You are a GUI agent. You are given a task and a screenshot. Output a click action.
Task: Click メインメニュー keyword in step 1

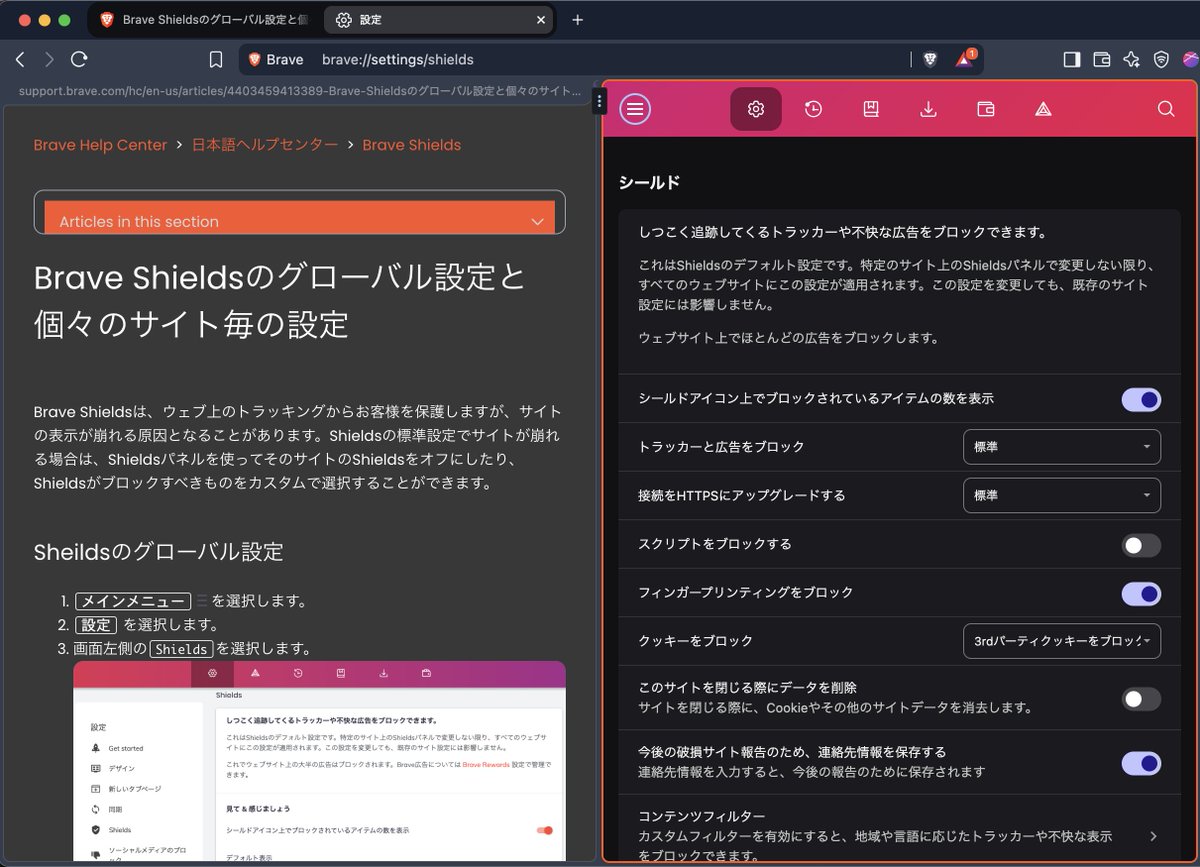(x=132, y=601)
